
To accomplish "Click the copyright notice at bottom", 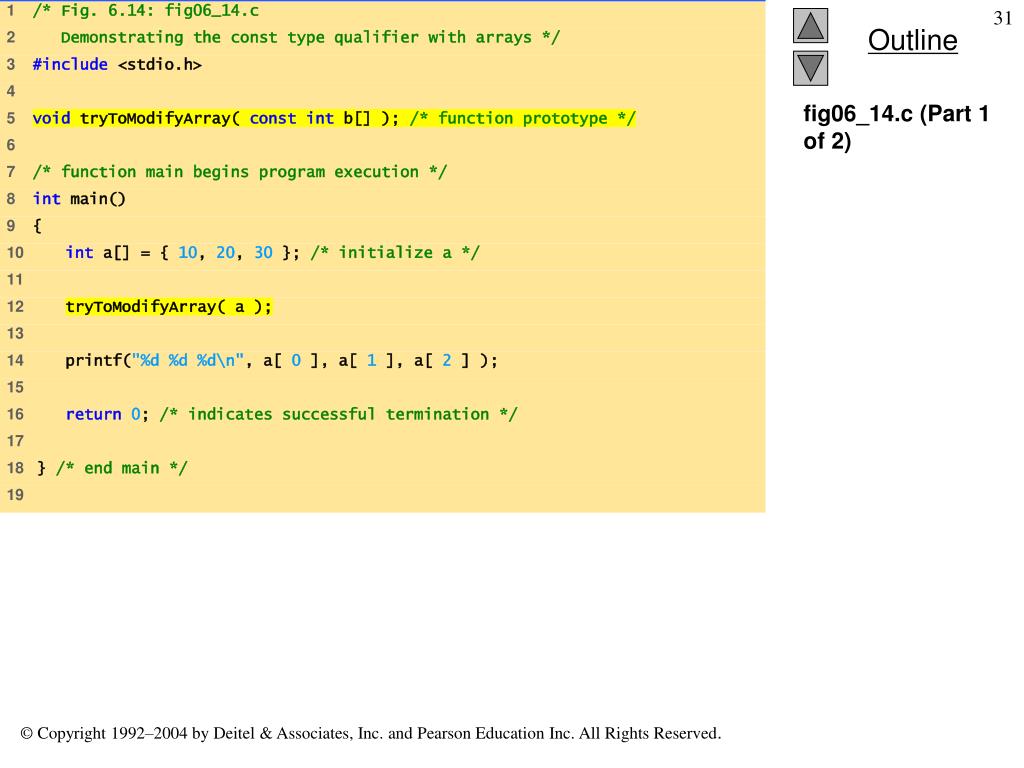I will [x=371, y=733].
